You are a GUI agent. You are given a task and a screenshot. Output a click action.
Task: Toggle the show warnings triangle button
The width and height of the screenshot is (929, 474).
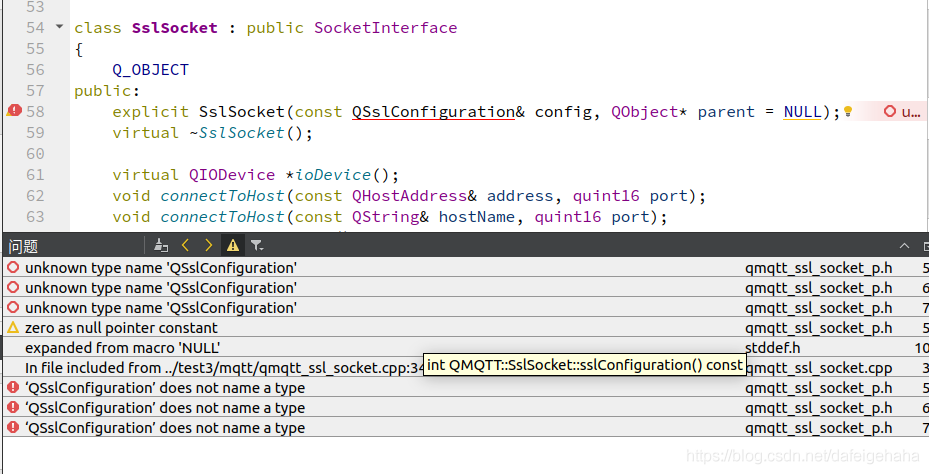point(232,245)
